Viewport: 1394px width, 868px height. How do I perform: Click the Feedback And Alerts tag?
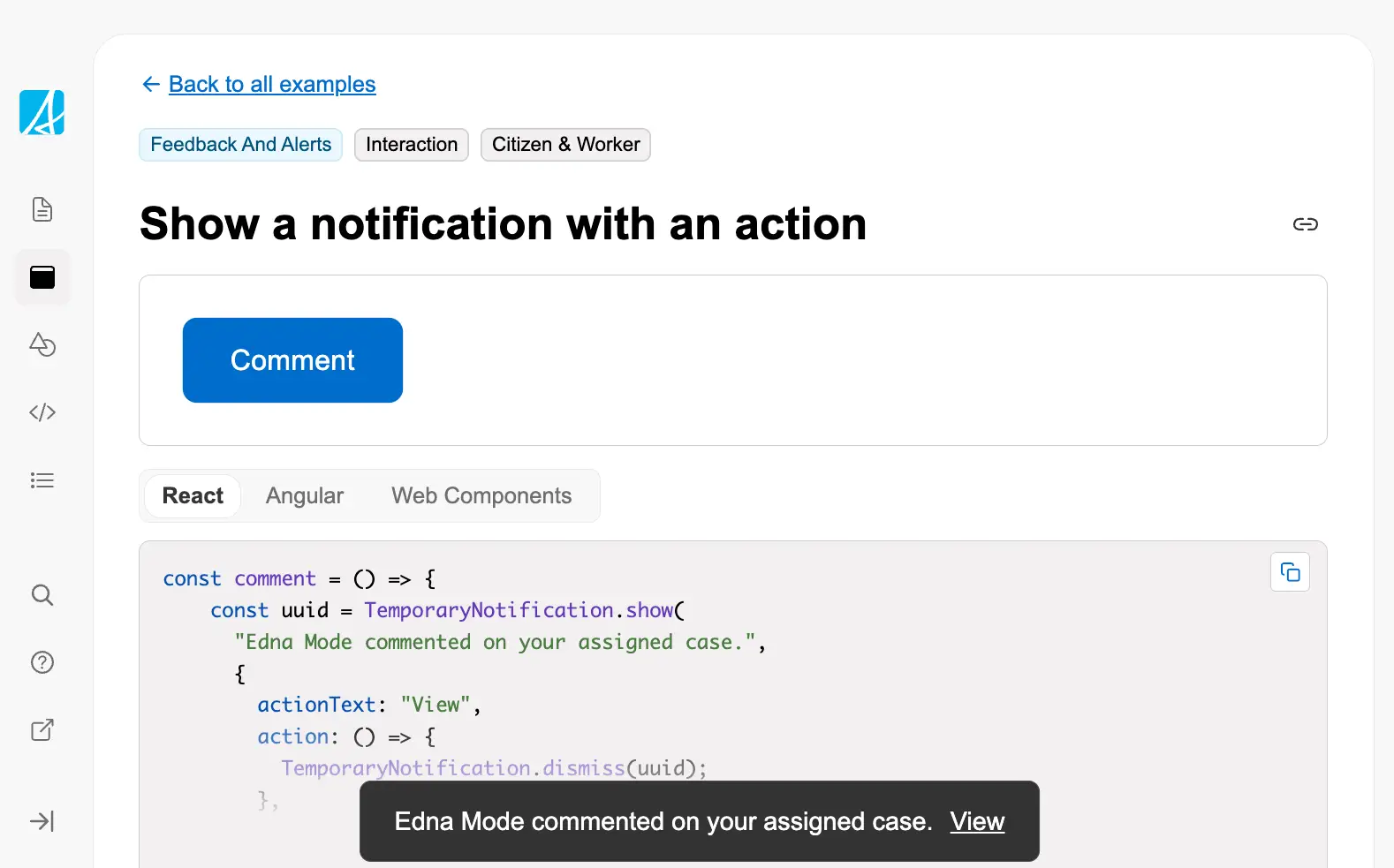pyautogui.click(x=240, y=145)
